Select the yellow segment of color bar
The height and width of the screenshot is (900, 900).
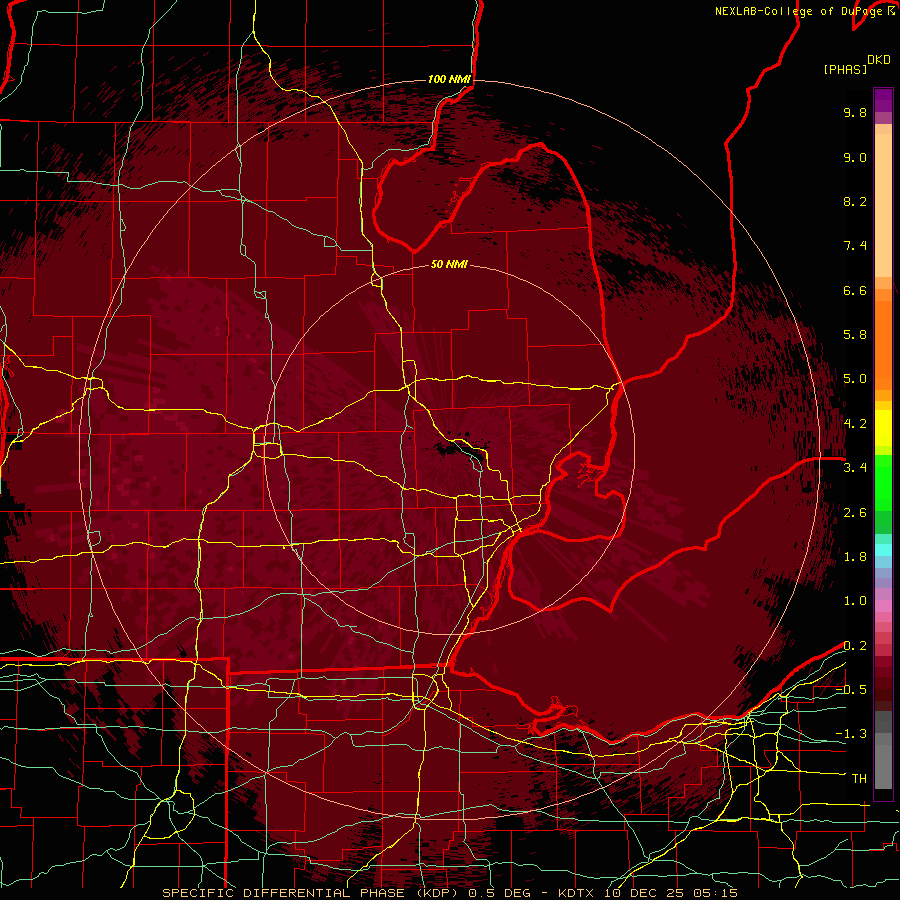pyautogui.click(x=883, y=428)
